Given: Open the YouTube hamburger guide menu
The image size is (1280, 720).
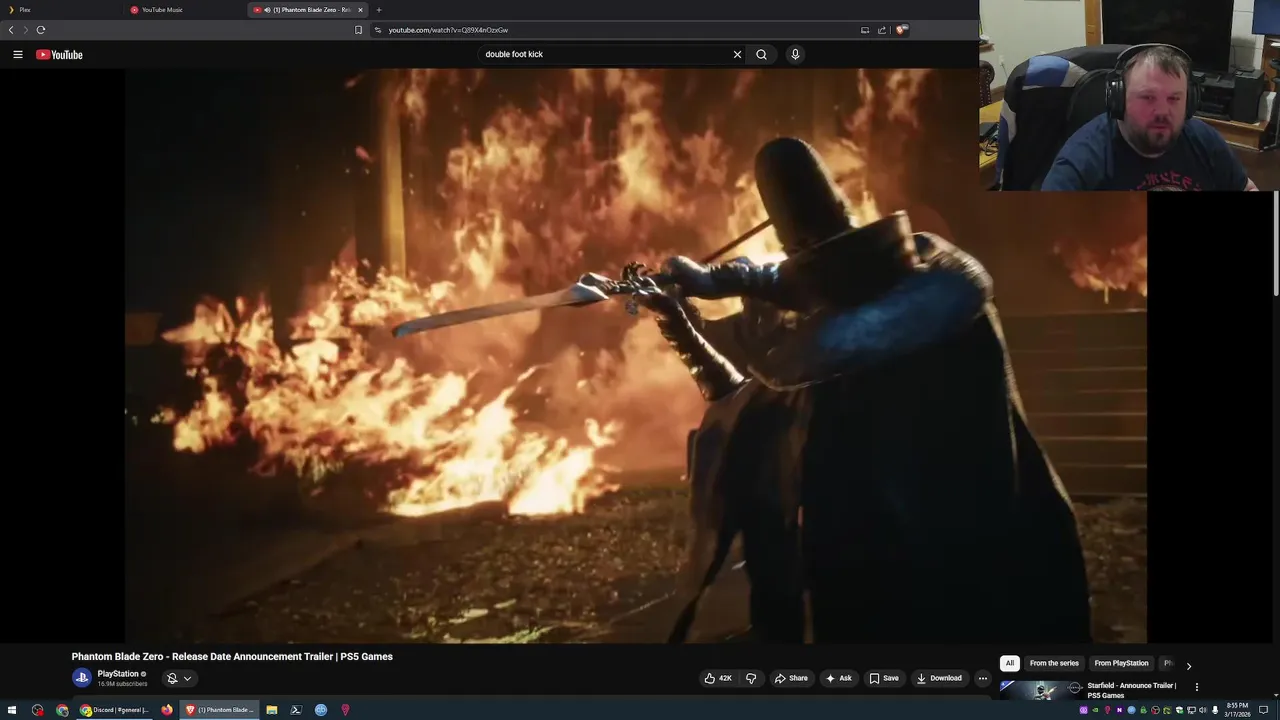Looking at the screenshot, I should [x=18, y=55].
